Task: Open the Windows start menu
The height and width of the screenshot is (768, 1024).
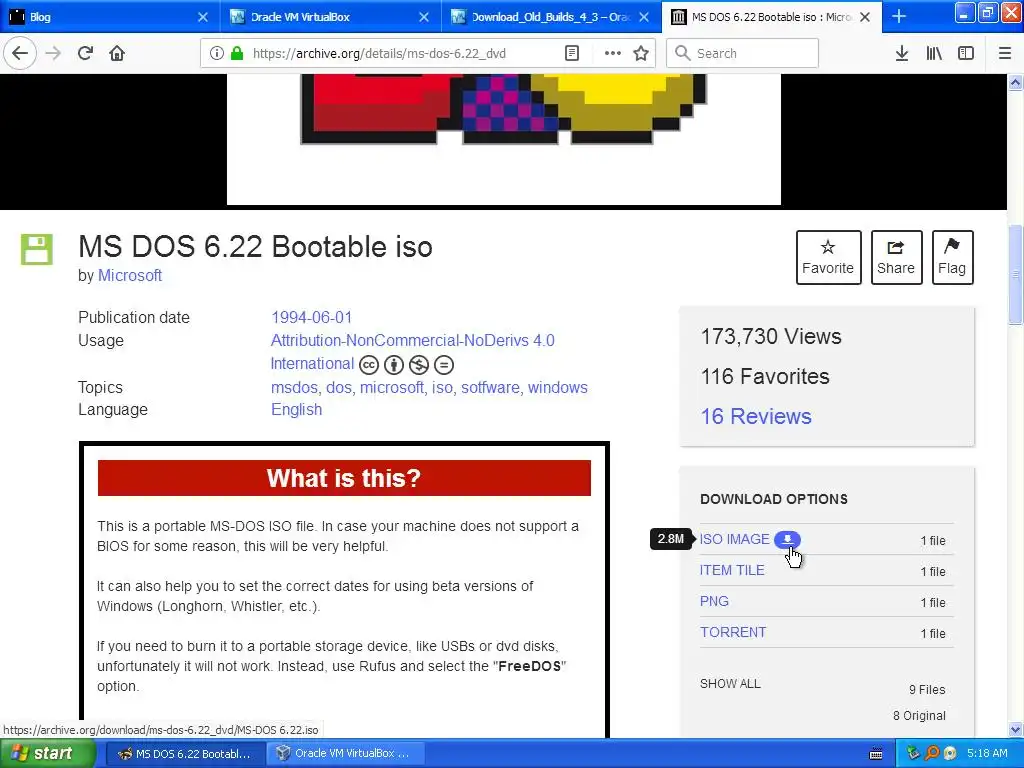Action: tap(48, 754)
